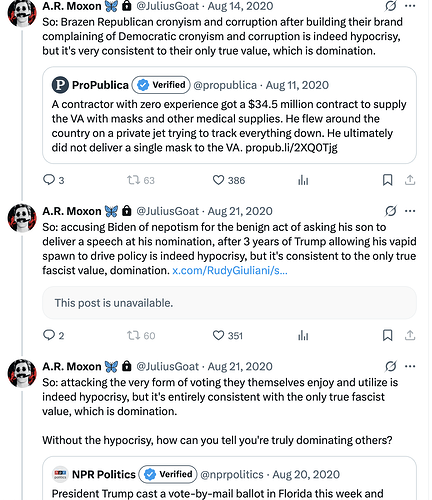The width and height of the screenshot is (432, 500).
Task: Share the Biden nepotism post
Action: tap(410, 335)
